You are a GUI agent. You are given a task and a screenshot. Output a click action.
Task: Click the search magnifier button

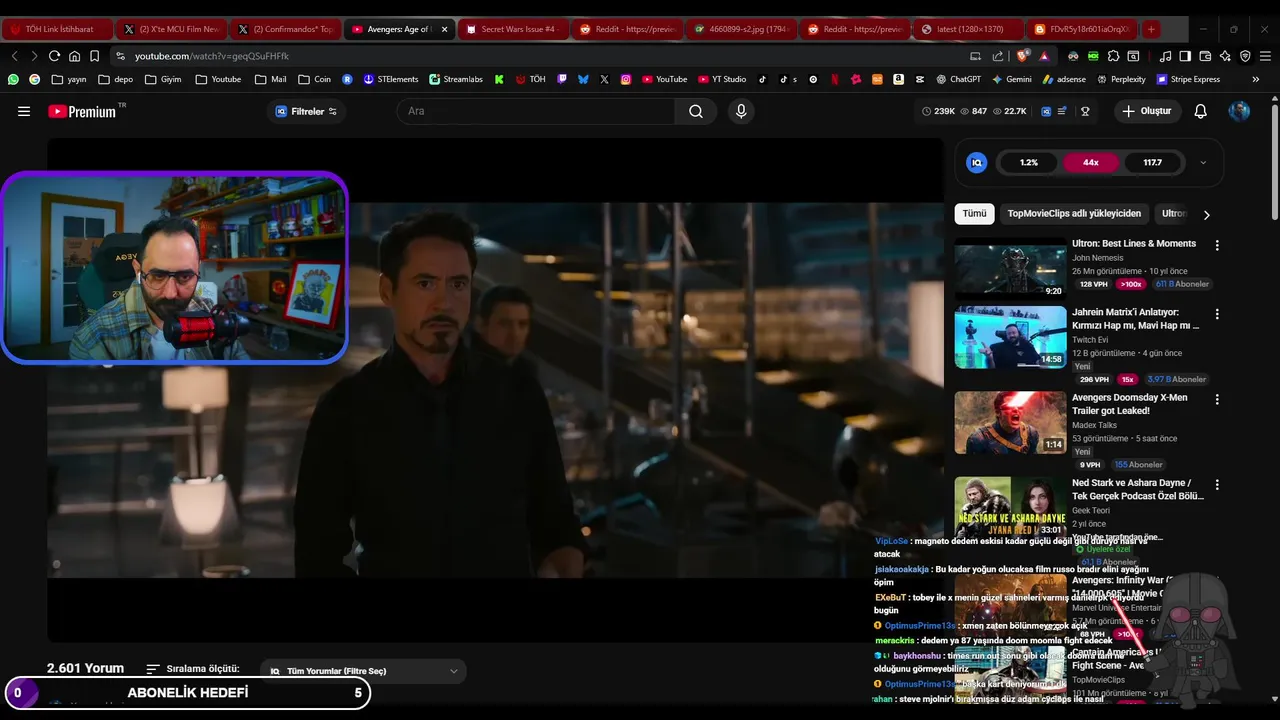[x=696, y=111]
